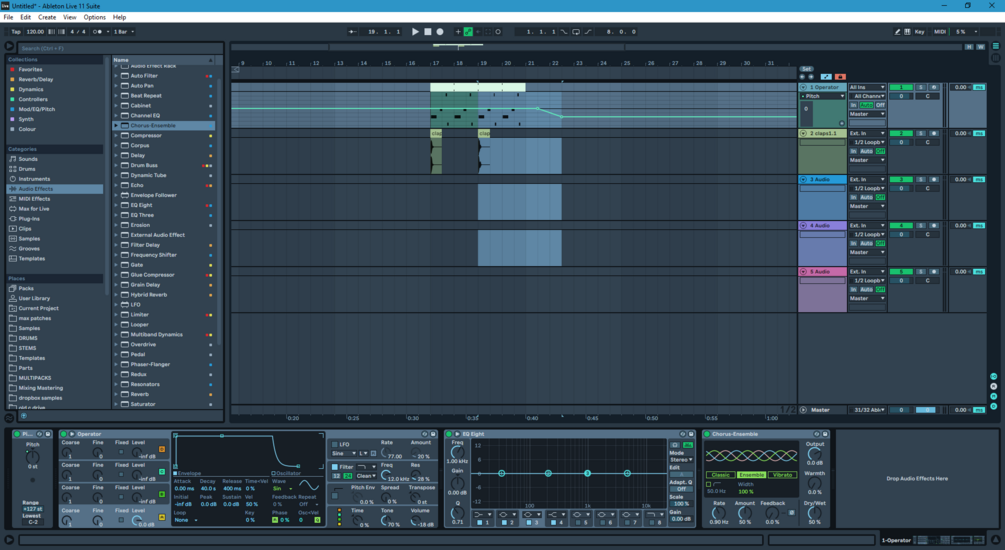Open the Plug-Ins category

tap(29, 219)
